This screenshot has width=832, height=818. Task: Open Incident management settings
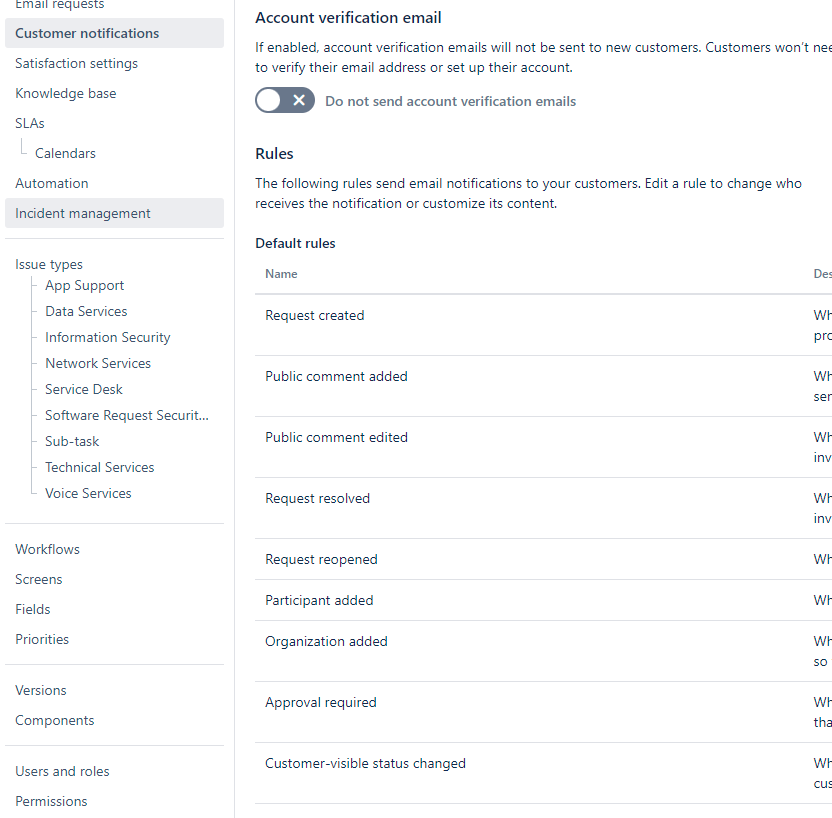(x=80, y=213)
